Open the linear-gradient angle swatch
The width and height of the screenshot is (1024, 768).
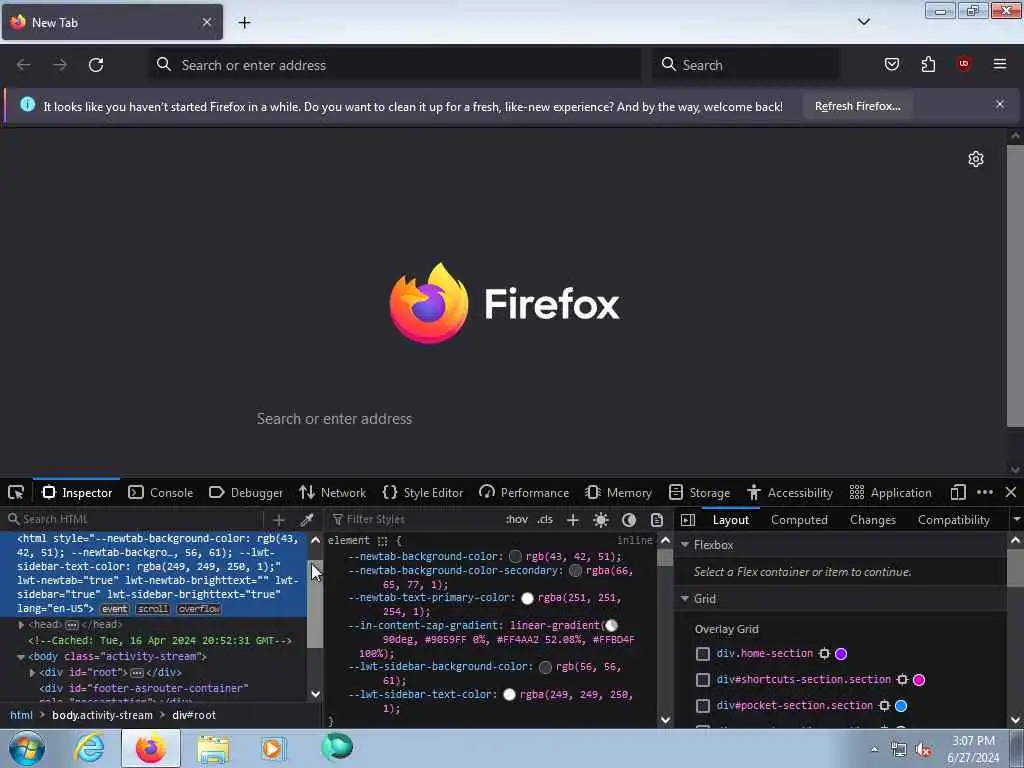(x=611, y=626)
